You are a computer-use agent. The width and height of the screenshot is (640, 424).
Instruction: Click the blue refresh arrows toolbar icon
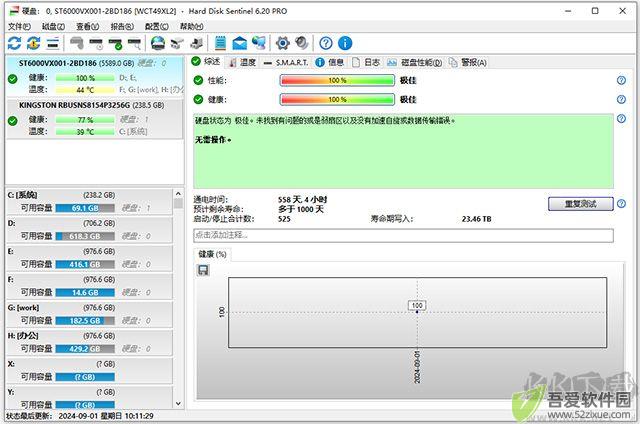click(14, 43)
